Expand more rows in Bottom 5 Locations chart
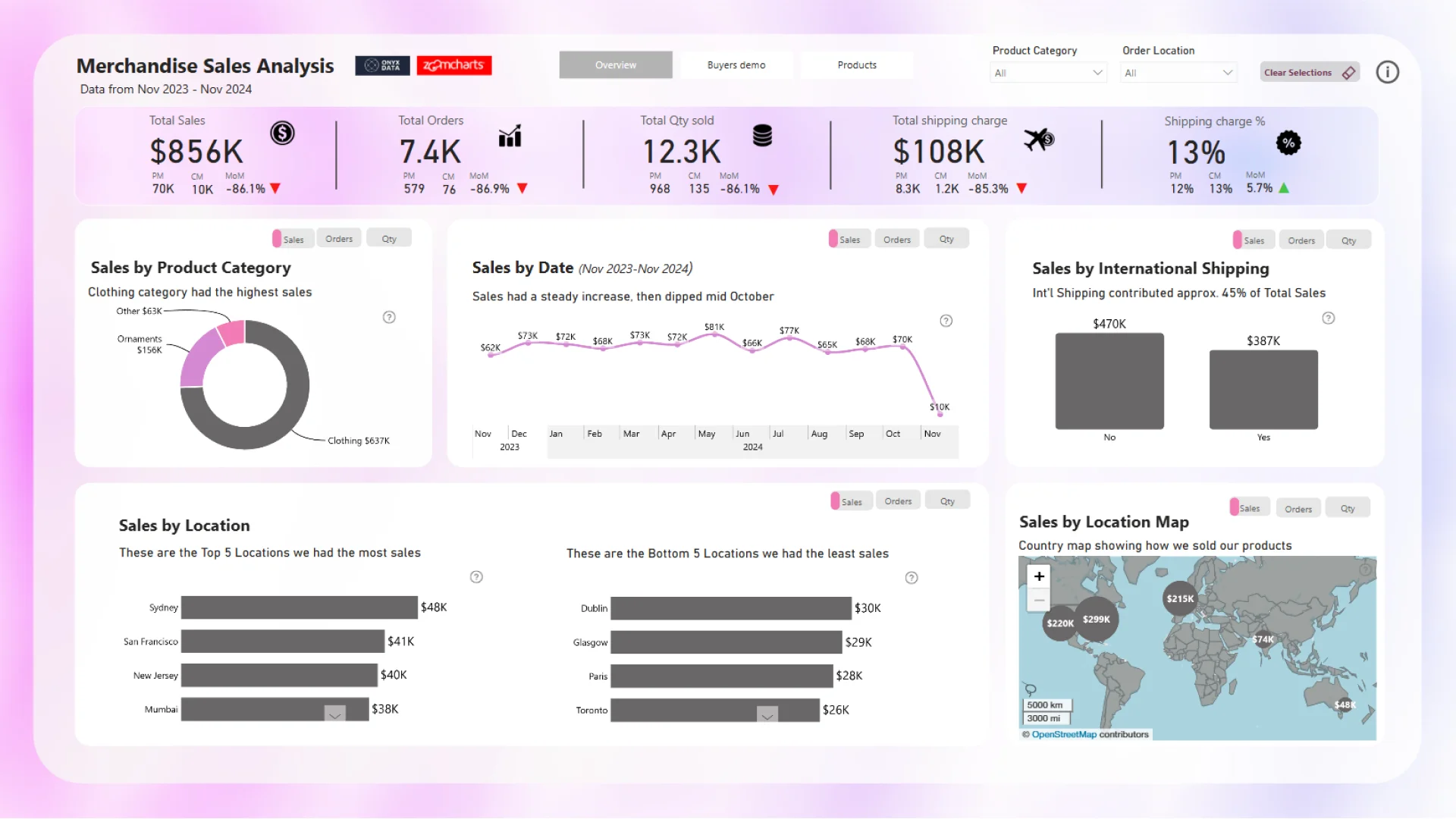The image size is (1456, 819). [x=767, y=714]
